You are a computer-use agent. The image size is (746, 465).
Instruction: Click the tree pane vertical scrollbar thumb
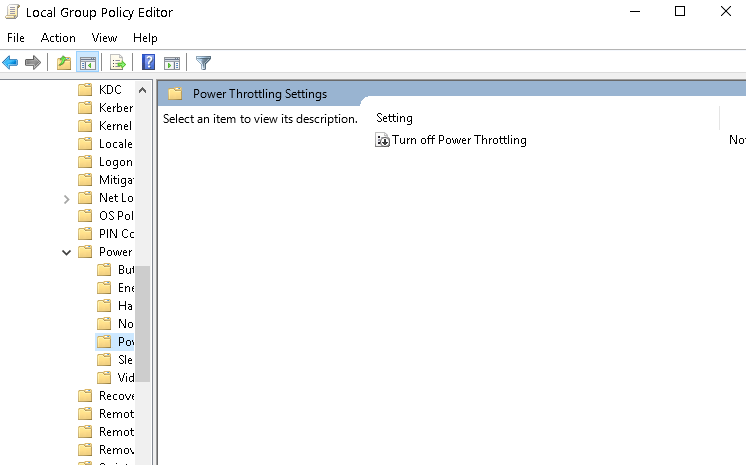142,324
